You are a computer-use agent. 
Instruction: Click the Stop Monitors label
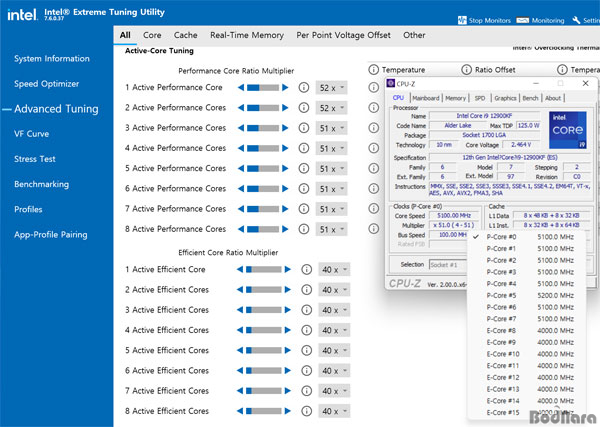pos(490,21)
